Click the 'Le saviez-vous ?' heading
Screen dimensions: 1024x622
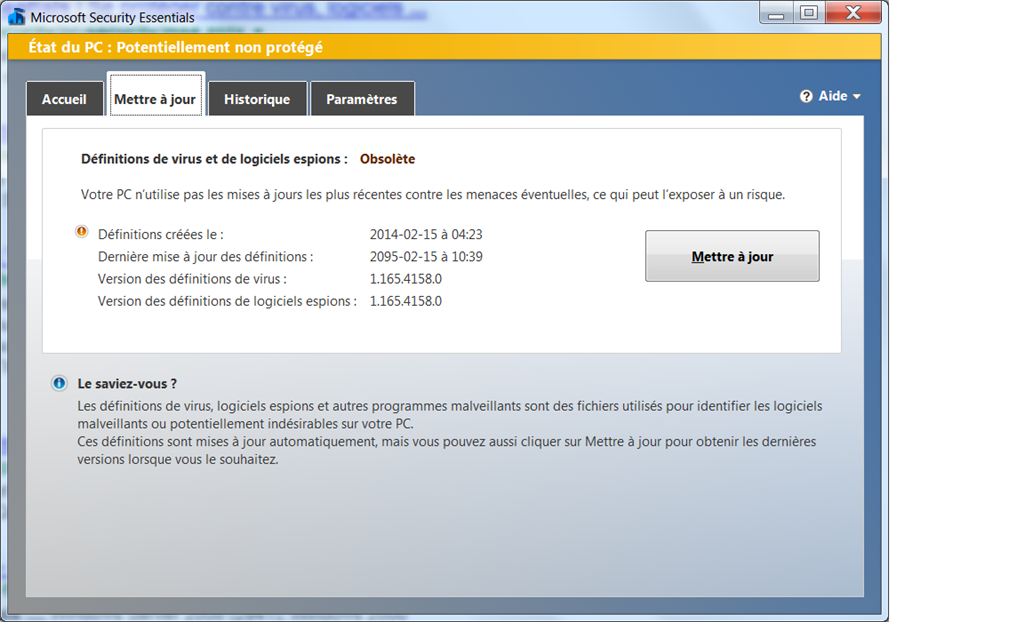[127, 384]
